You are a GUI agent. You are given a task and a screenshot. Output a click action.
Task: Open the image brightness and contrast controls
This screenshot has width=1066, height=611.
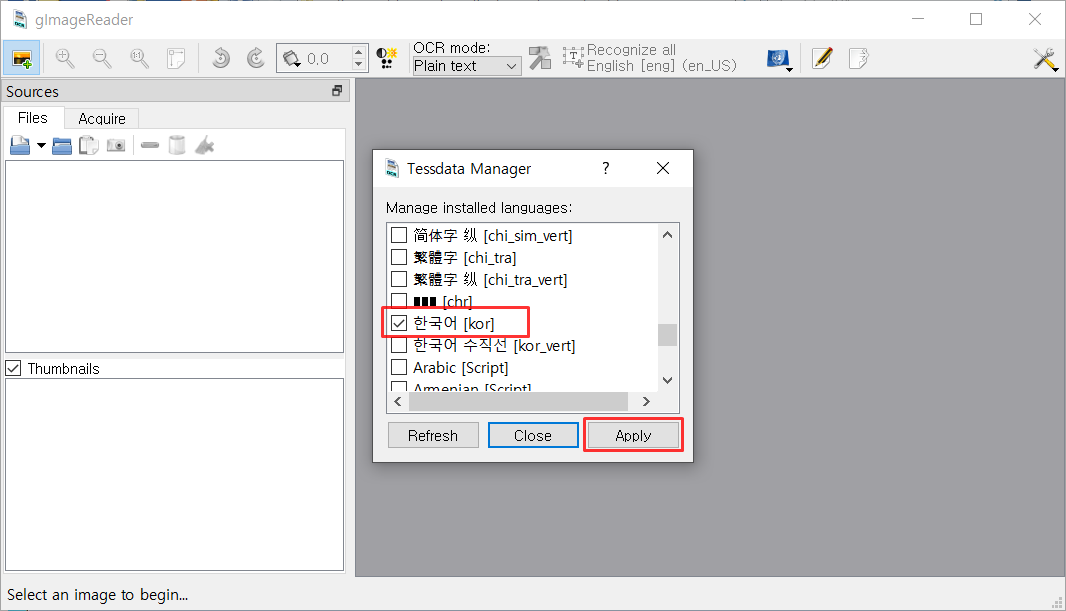point(387,58)
